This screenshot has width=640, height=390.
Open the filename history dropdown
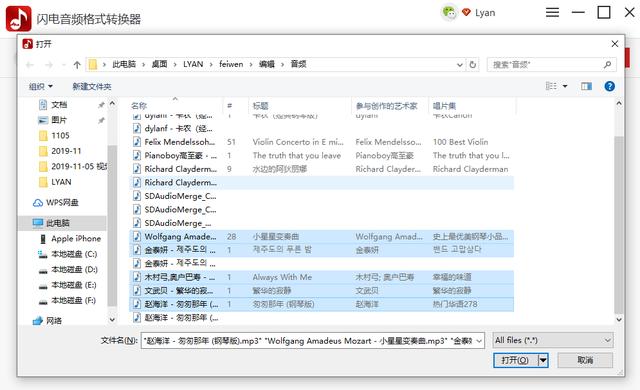479,341
